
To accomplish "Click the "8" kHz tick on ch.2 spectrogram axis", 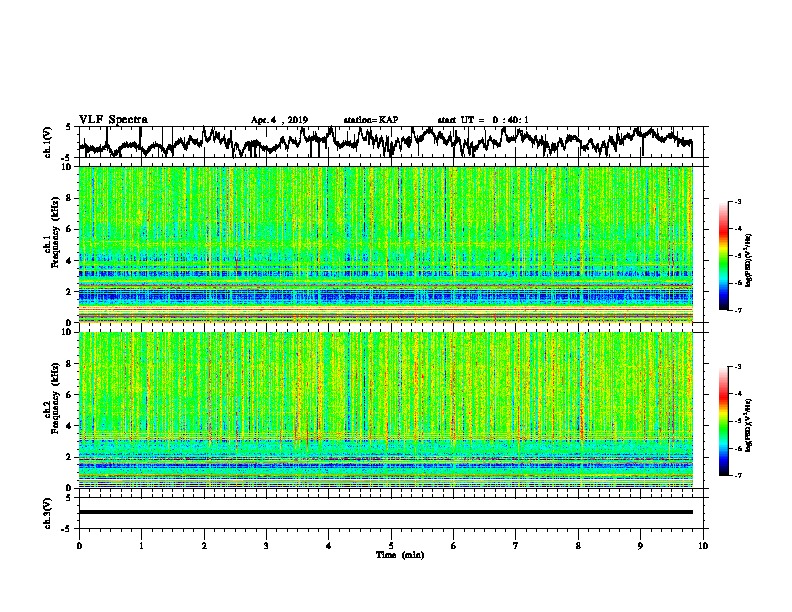I will coord(71,364).
